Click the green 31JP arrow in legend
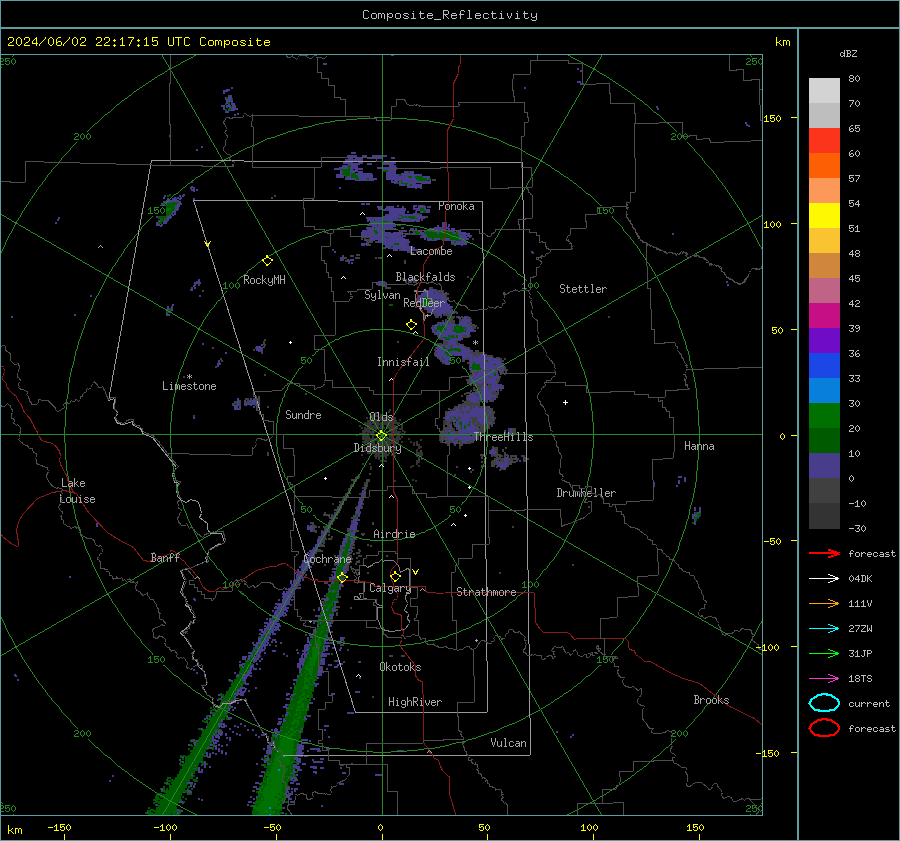900x841 pixels. coord(824,653)
